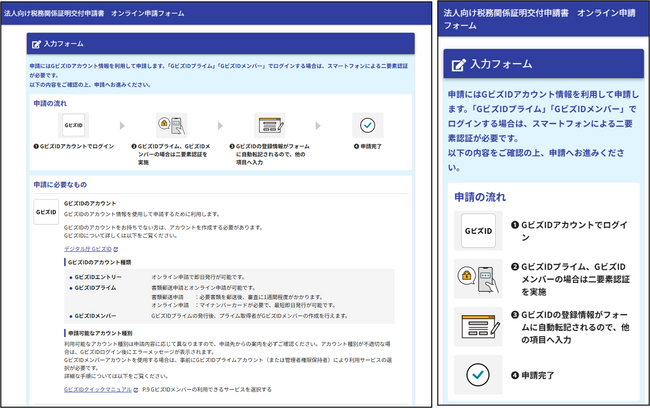650x408 pixels.
Task: Click the 申請の流れ heading in desktop view
Action: pos(54,102)
